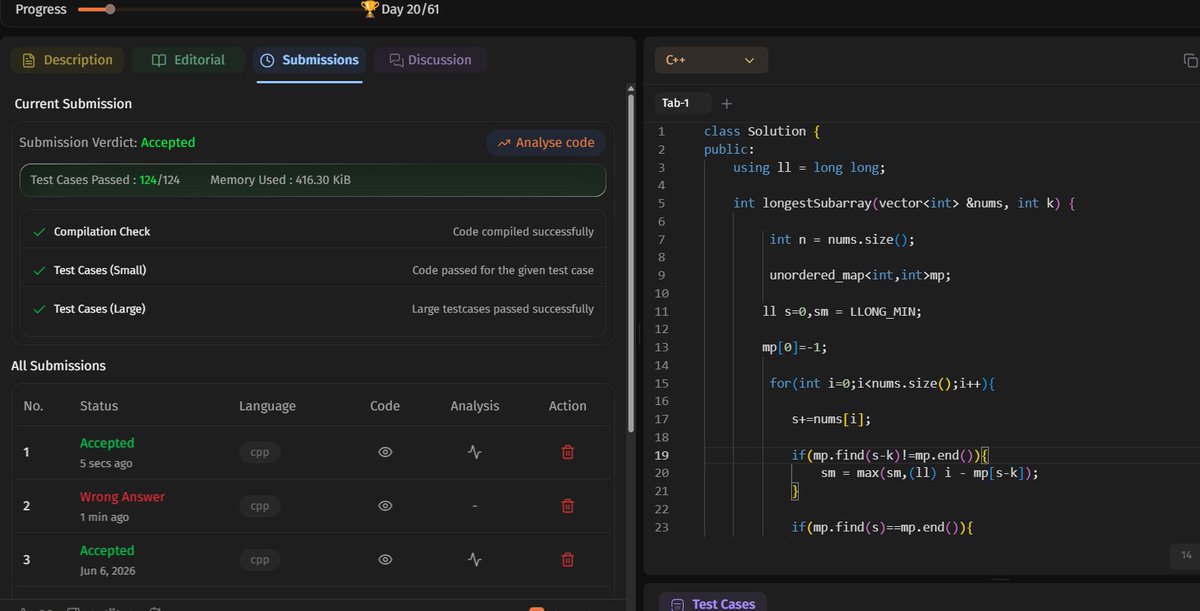Select the Submissions tab
The width and height of the screenshot is (1200, 611).
[309, 60]
